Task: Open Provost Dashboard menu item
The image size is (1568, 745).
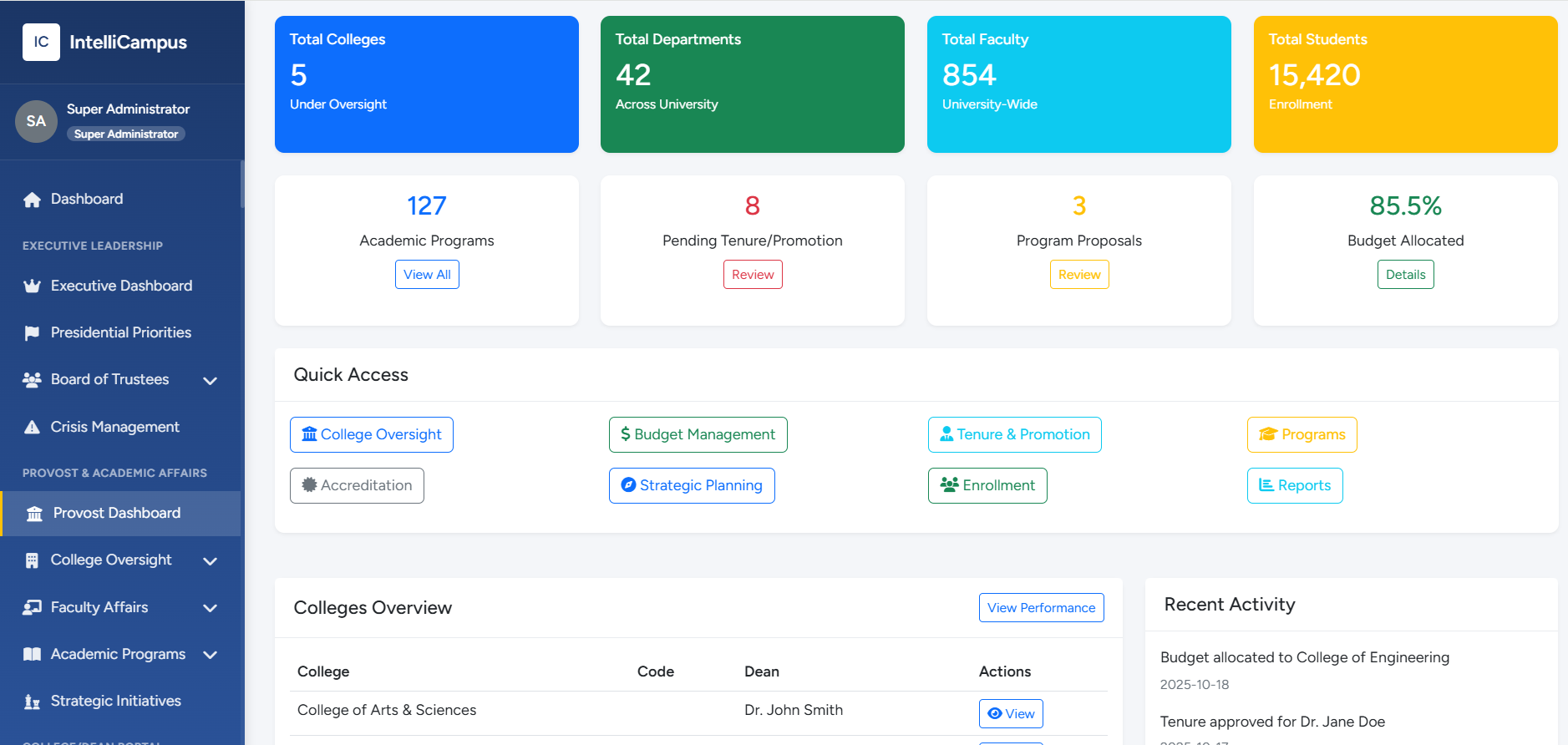Action: click(x=117, y=513)
